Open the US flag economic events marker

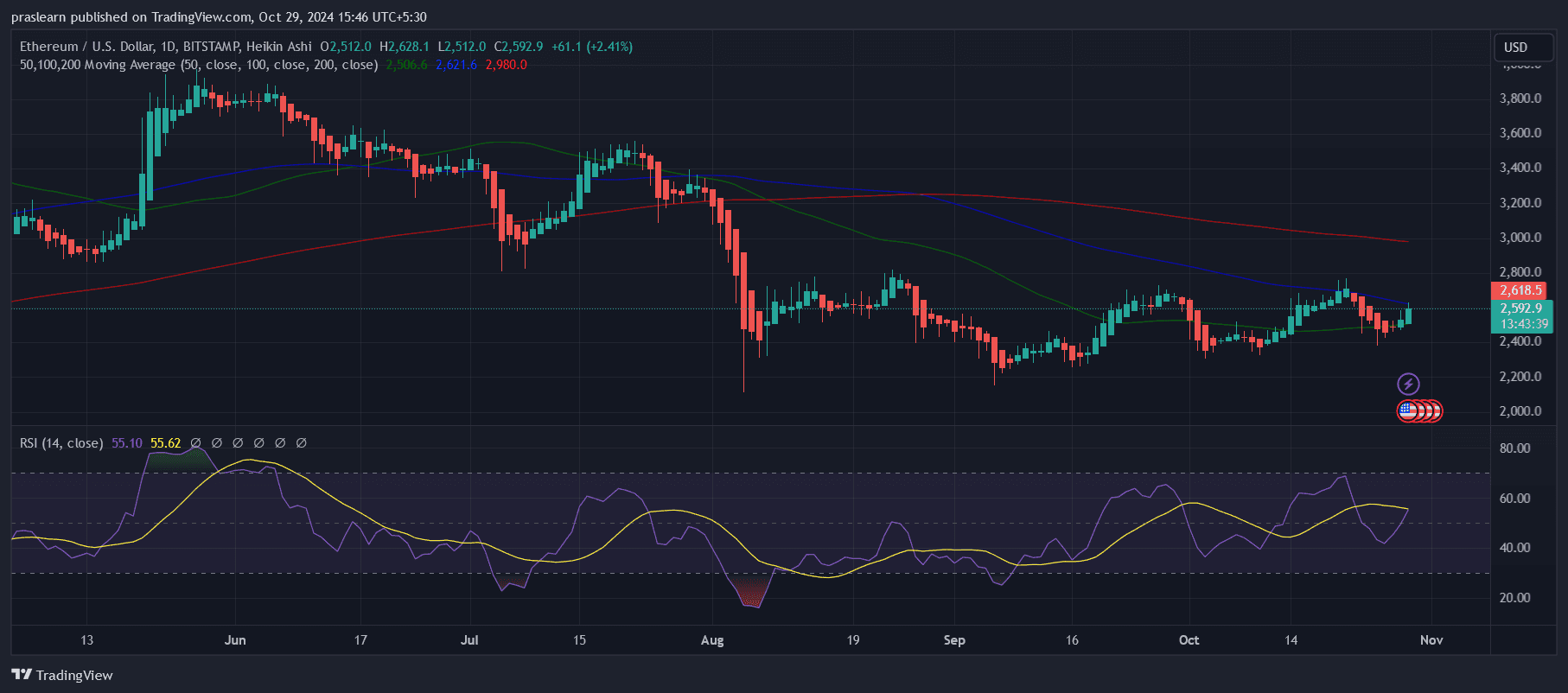pyautogui.click(x=1408, y=411)
